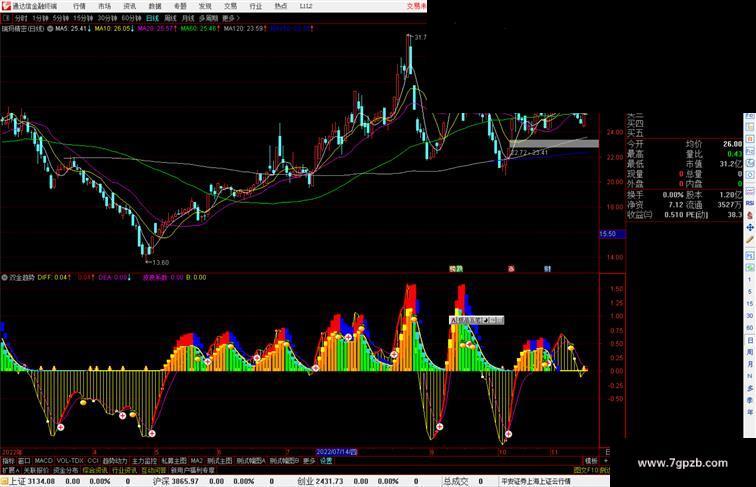Open the 关联报价 tab
The image size is (756, 487).
tap(36, 470)
